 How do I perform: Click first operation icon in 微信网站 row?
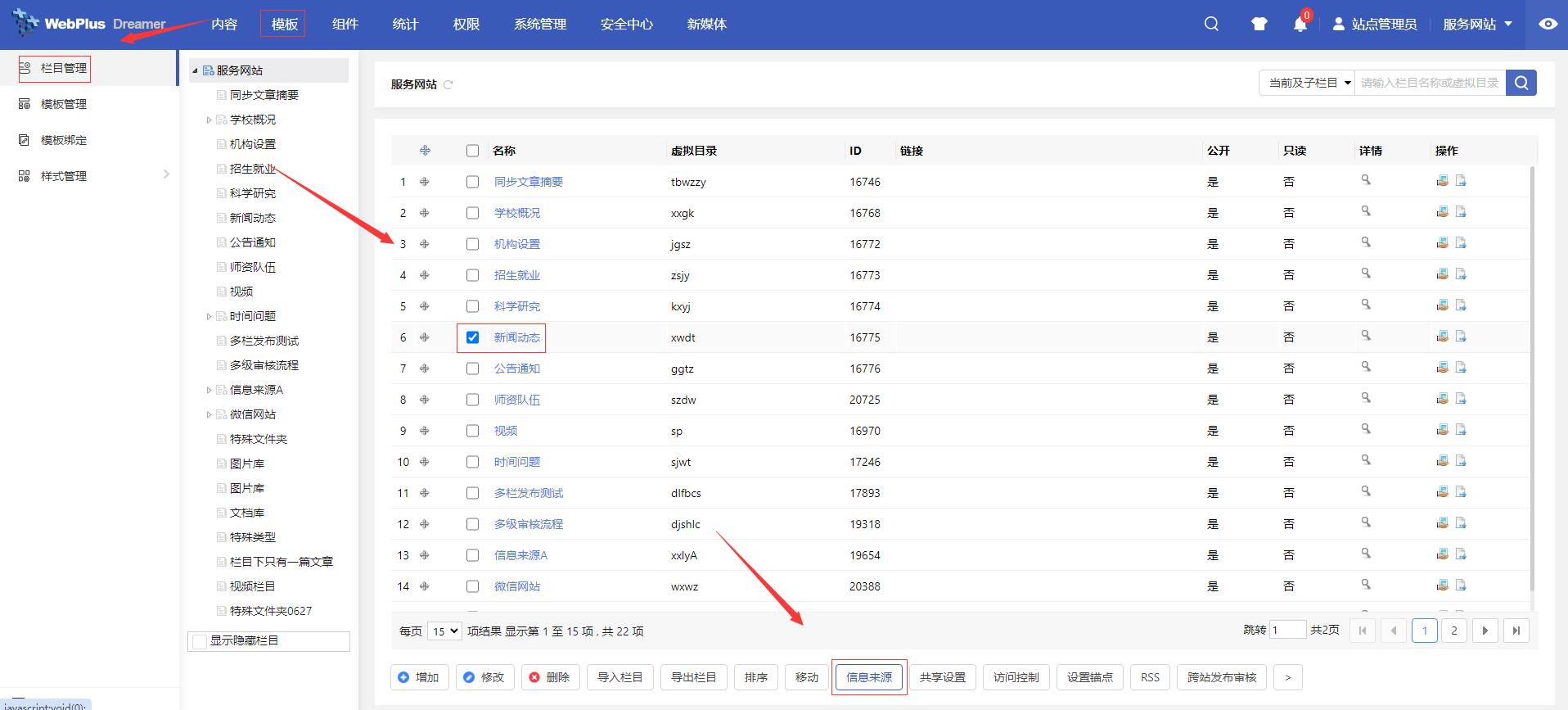pyautogui.click(x=1442, y=586)
